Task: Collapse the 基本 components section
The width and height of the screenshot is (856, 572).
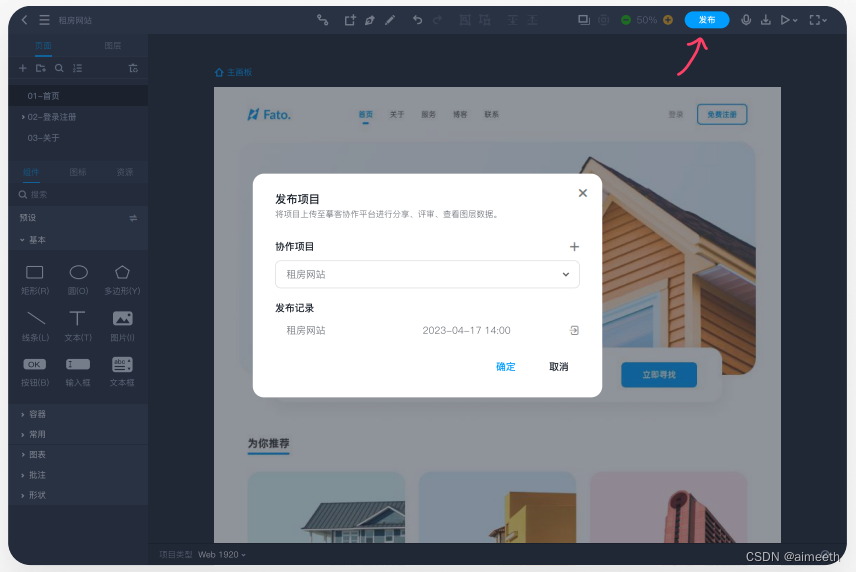Action: point(22,240)
